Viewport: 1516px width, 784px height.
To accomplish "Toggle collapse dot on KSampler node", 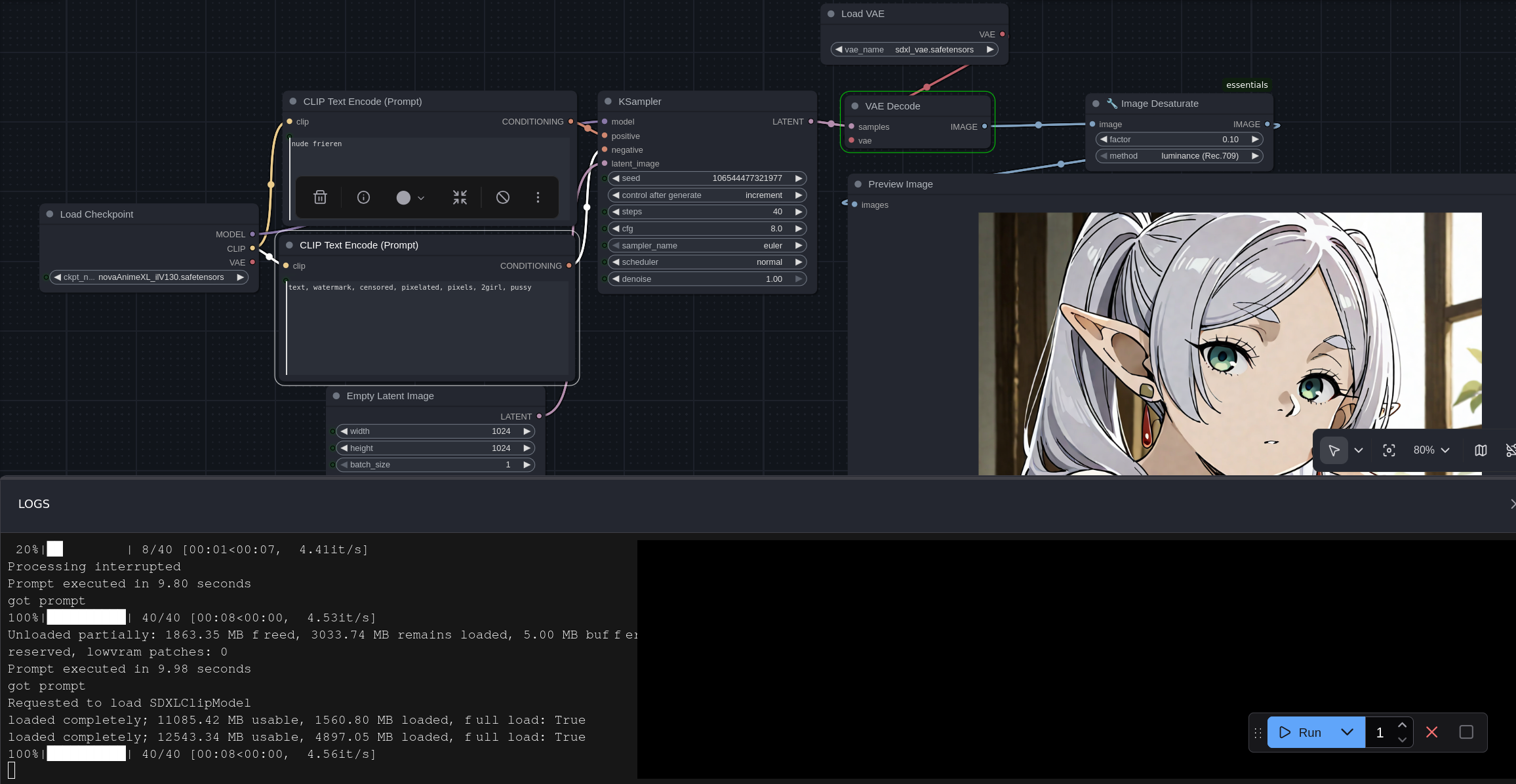I will coord(608,102).
